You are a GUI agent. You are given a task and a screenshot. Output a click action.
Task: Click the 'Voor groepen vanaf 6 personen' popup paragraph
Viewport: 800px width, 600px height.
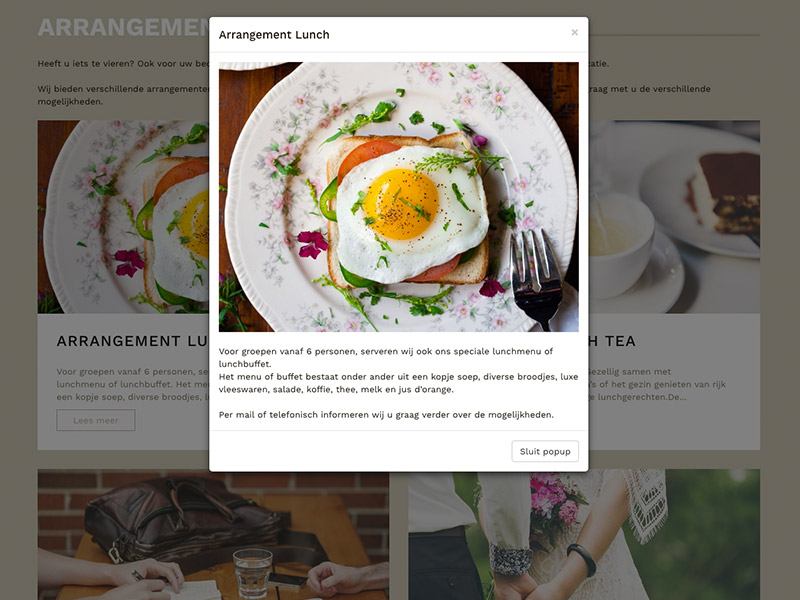[398, 370]
